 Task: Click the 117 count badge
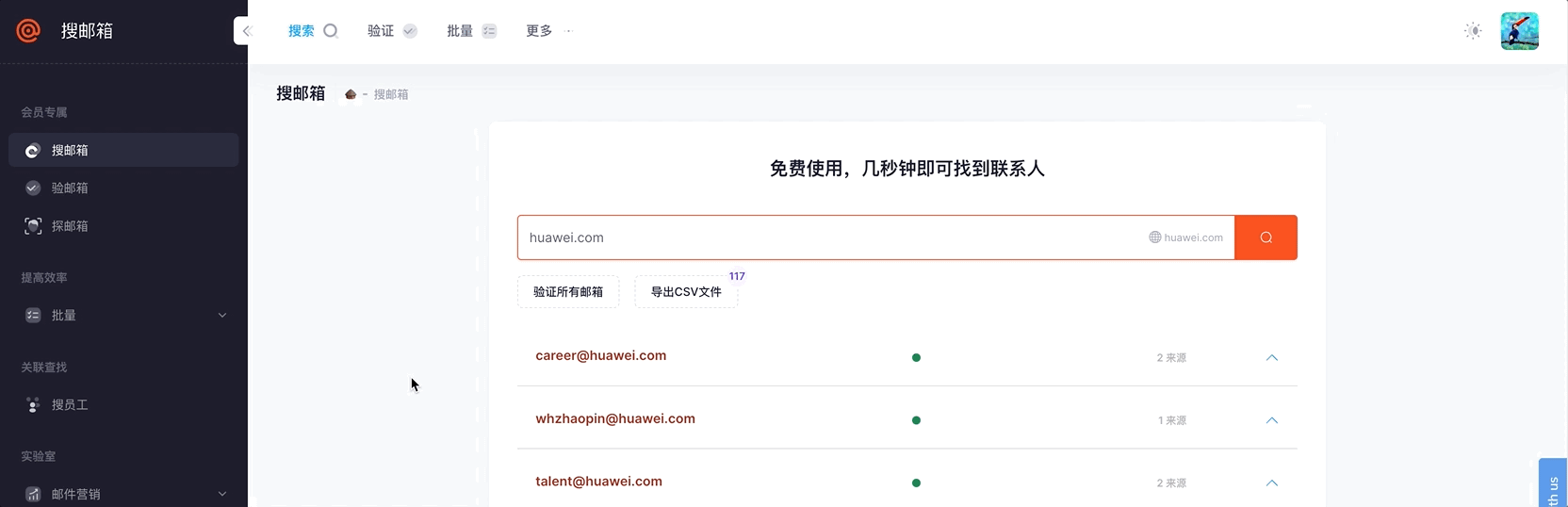pos(737,276)
